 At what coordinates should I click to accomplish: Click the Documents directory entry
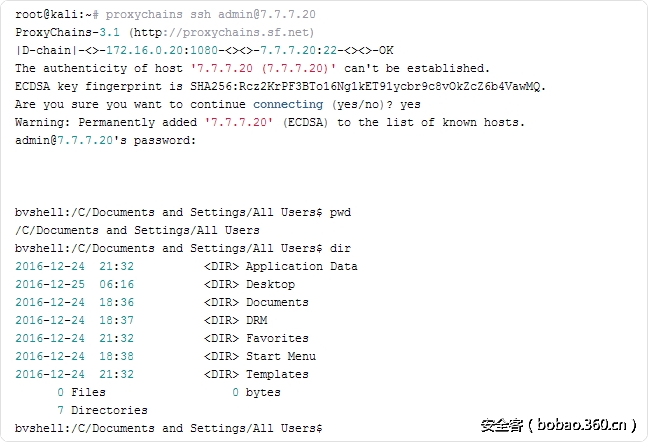277,302
